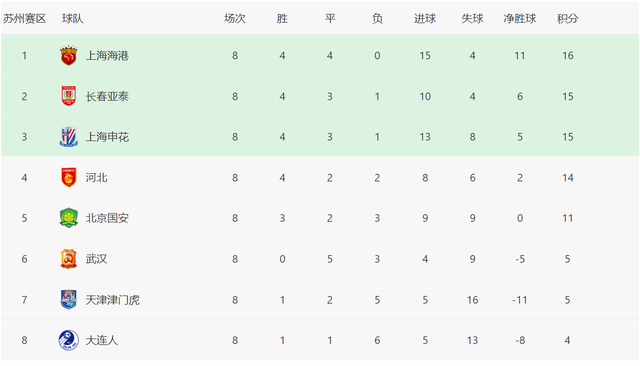Viewport: 640px width, 366px height.
Task: Open the 长春亚泰 team name link
Action: (107, 96)
